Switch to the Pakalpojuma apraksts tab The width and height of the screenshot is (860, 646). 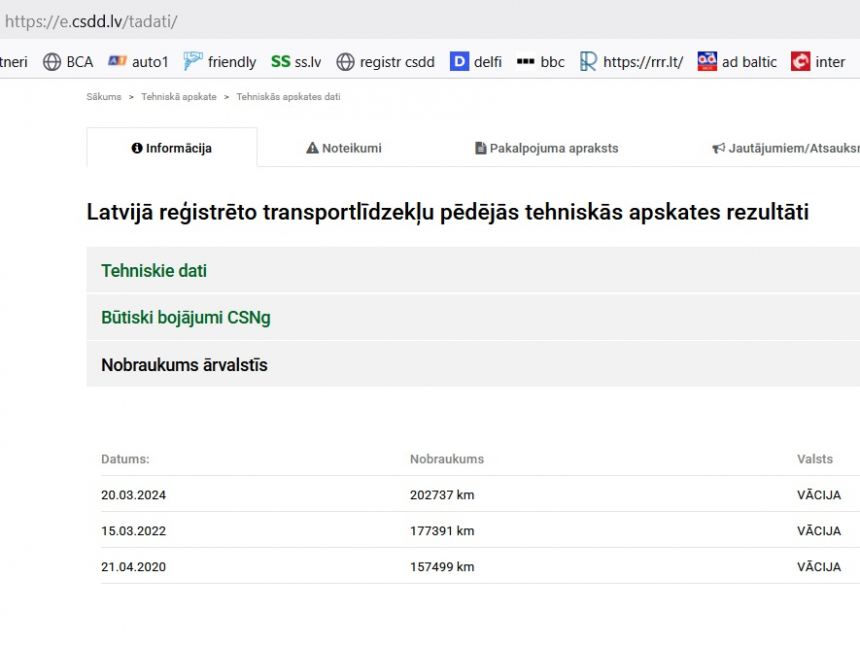[546, 148]
